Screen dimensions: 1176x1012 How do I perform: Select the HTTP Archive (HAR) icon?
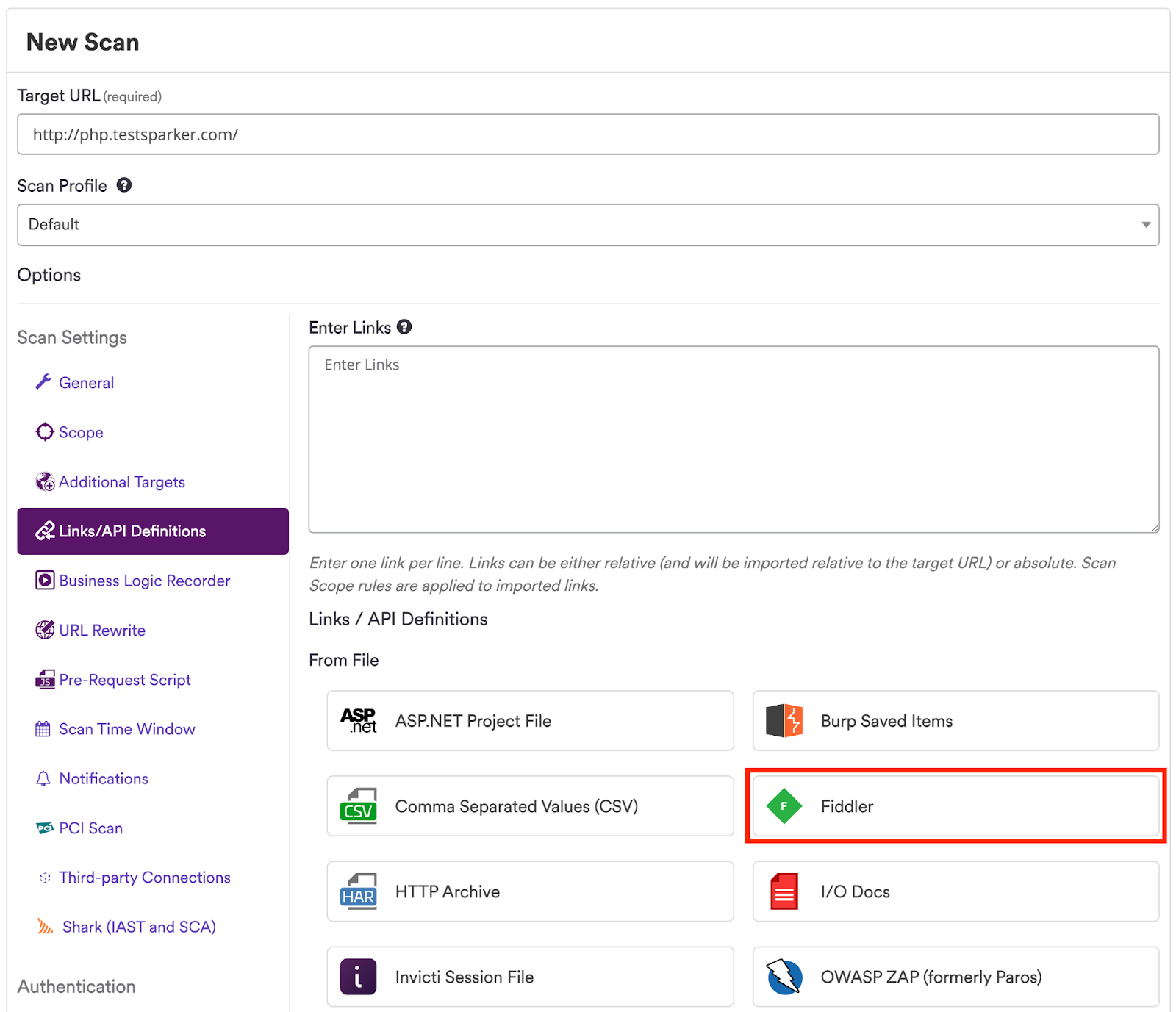tap(358, 891)
